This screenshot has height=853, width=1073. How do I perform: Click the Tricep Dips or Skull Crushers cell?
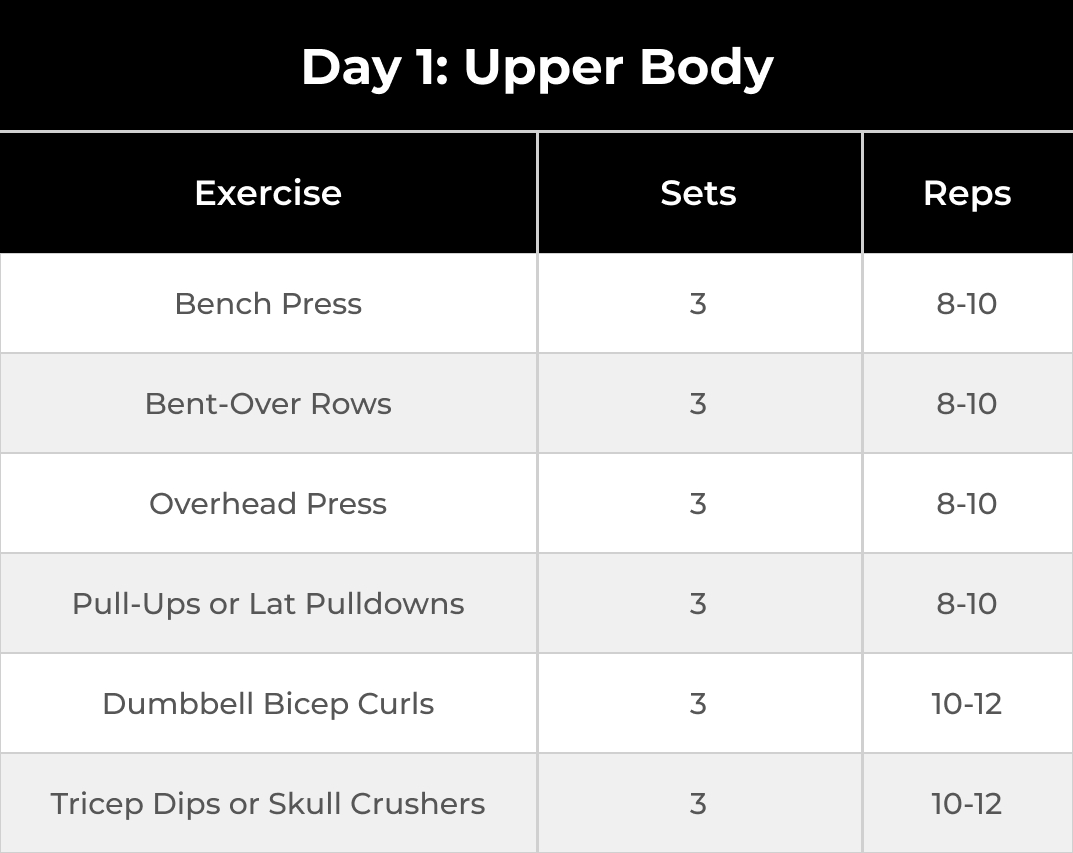[268, 804]
